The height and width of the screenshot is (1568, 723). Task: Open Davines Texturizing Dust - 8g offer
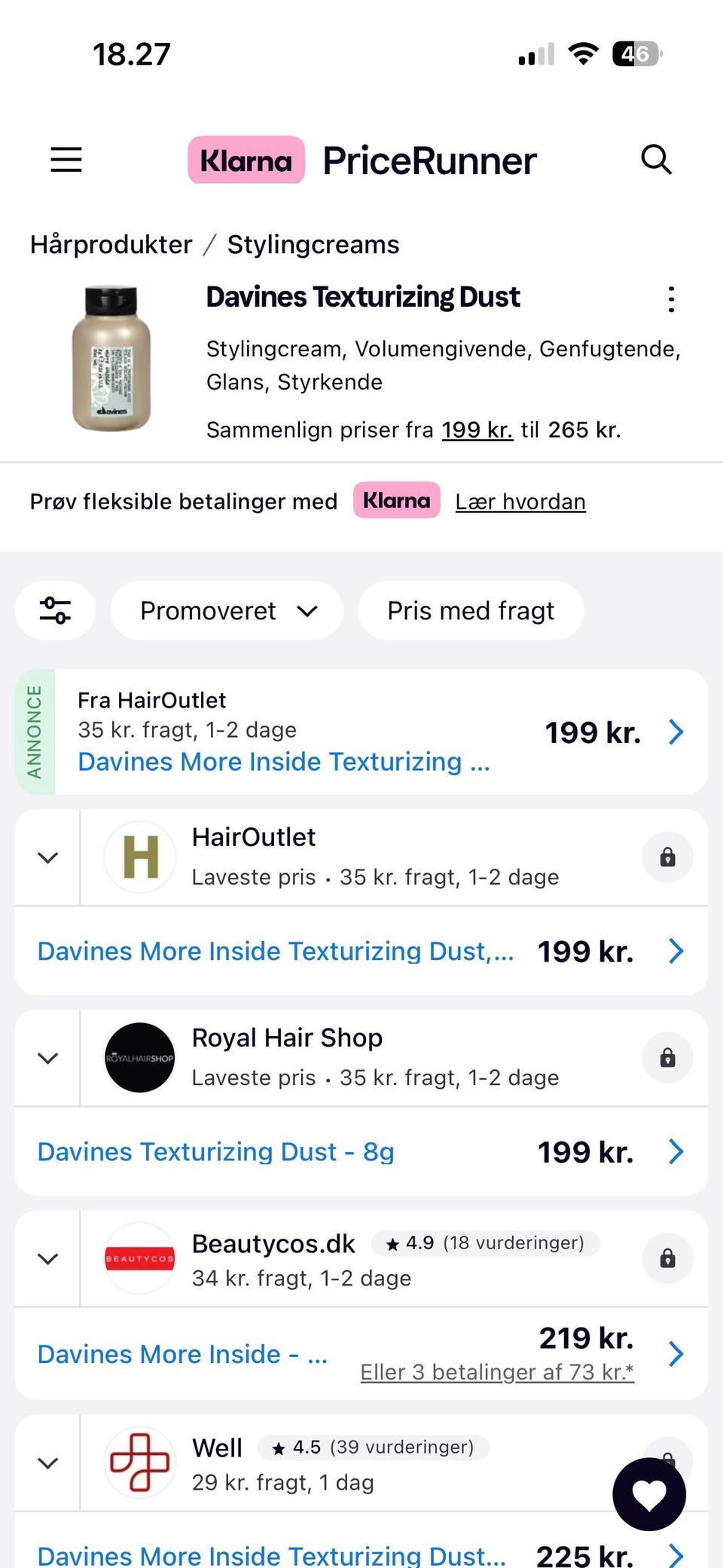click(216, 1151)
